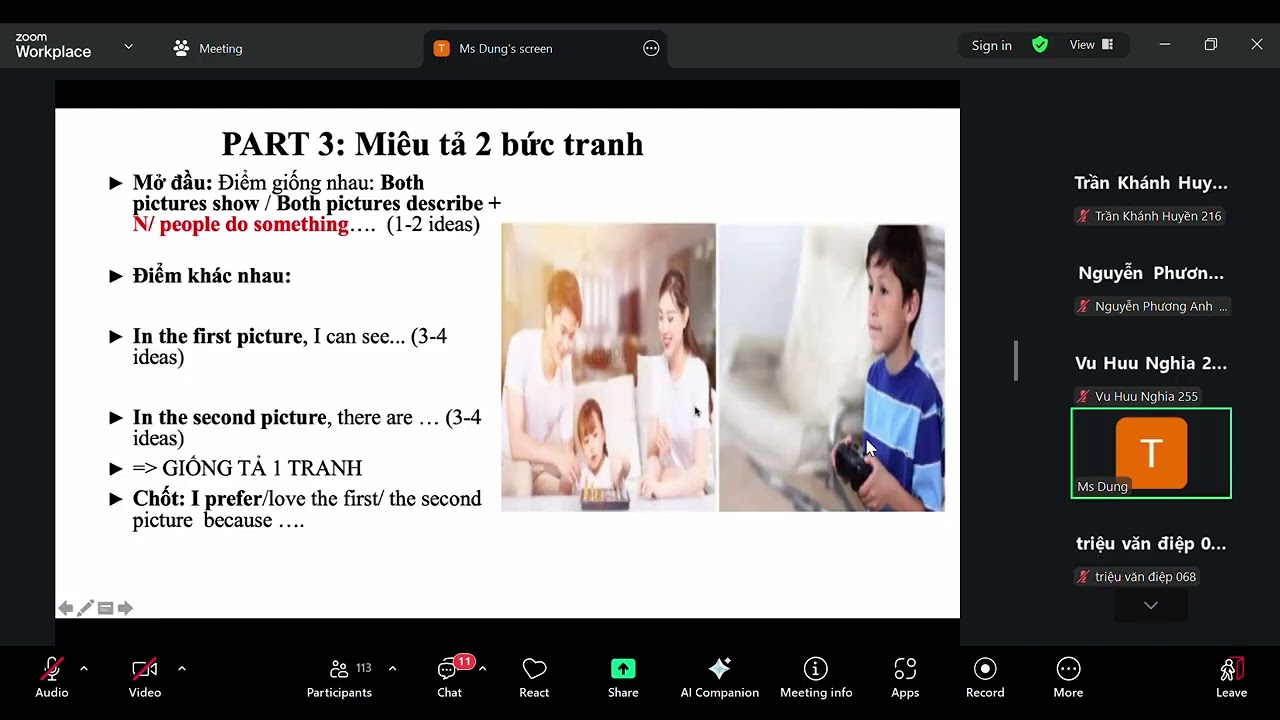Click the boy with controller picture

point(832,367)
